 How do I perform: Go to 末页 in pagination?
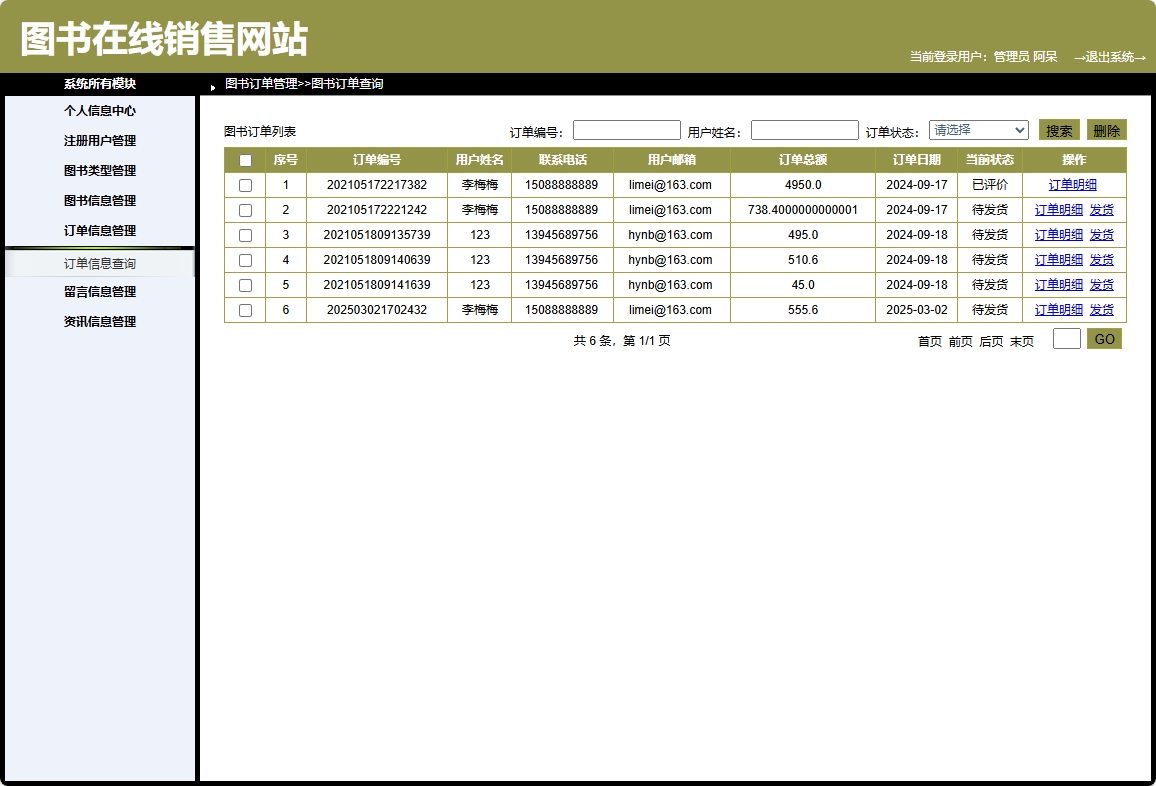pos(1021,340)
